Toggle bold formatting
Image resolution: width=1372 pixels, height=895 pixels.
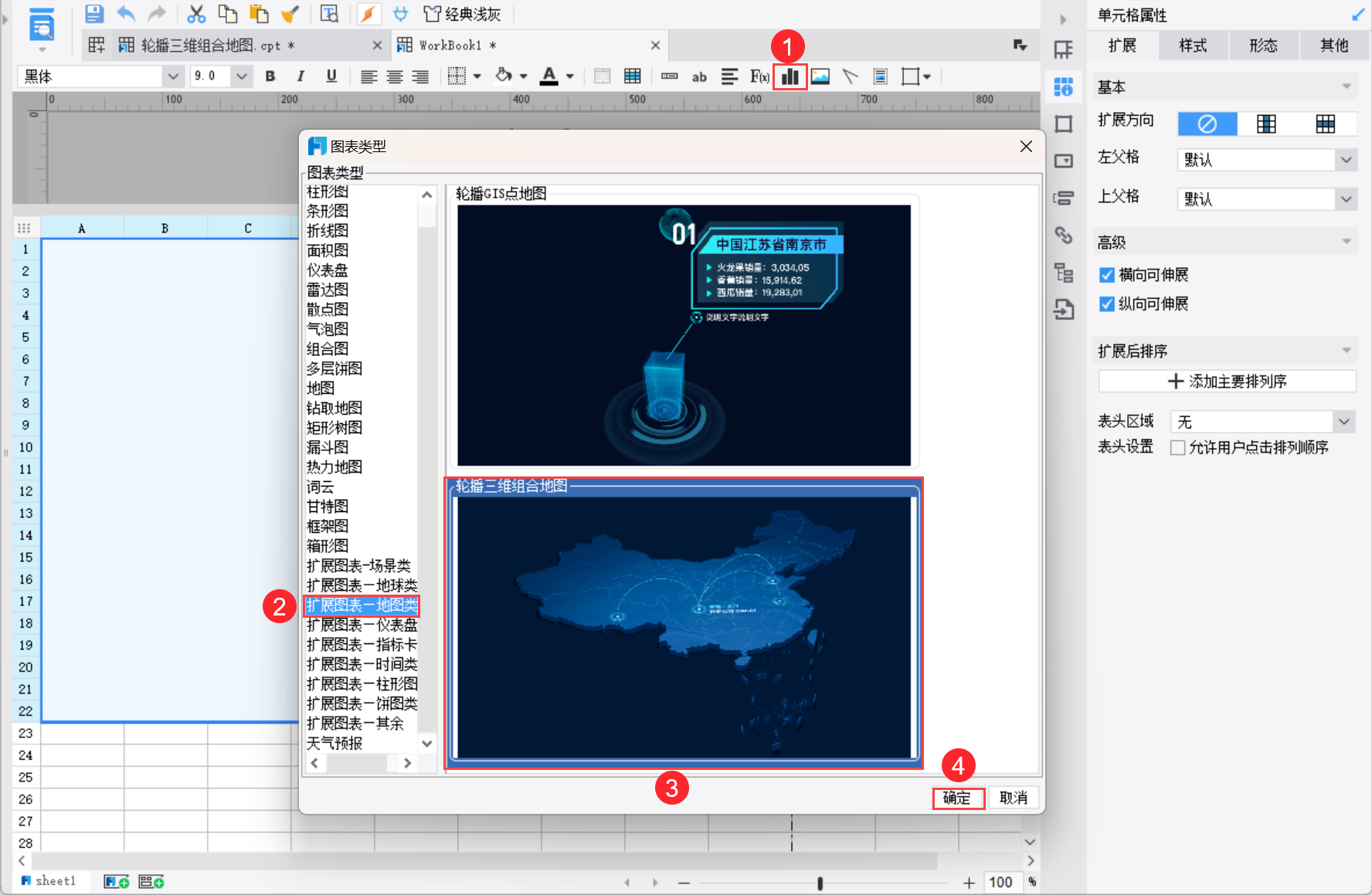(x=270, y=76)
